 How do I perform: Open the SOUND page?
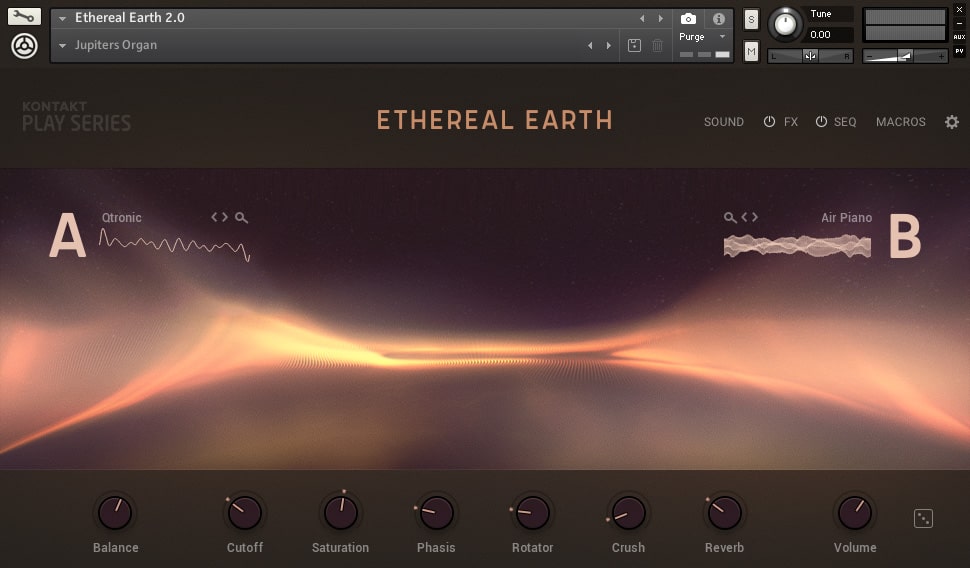tap(724, 122)
